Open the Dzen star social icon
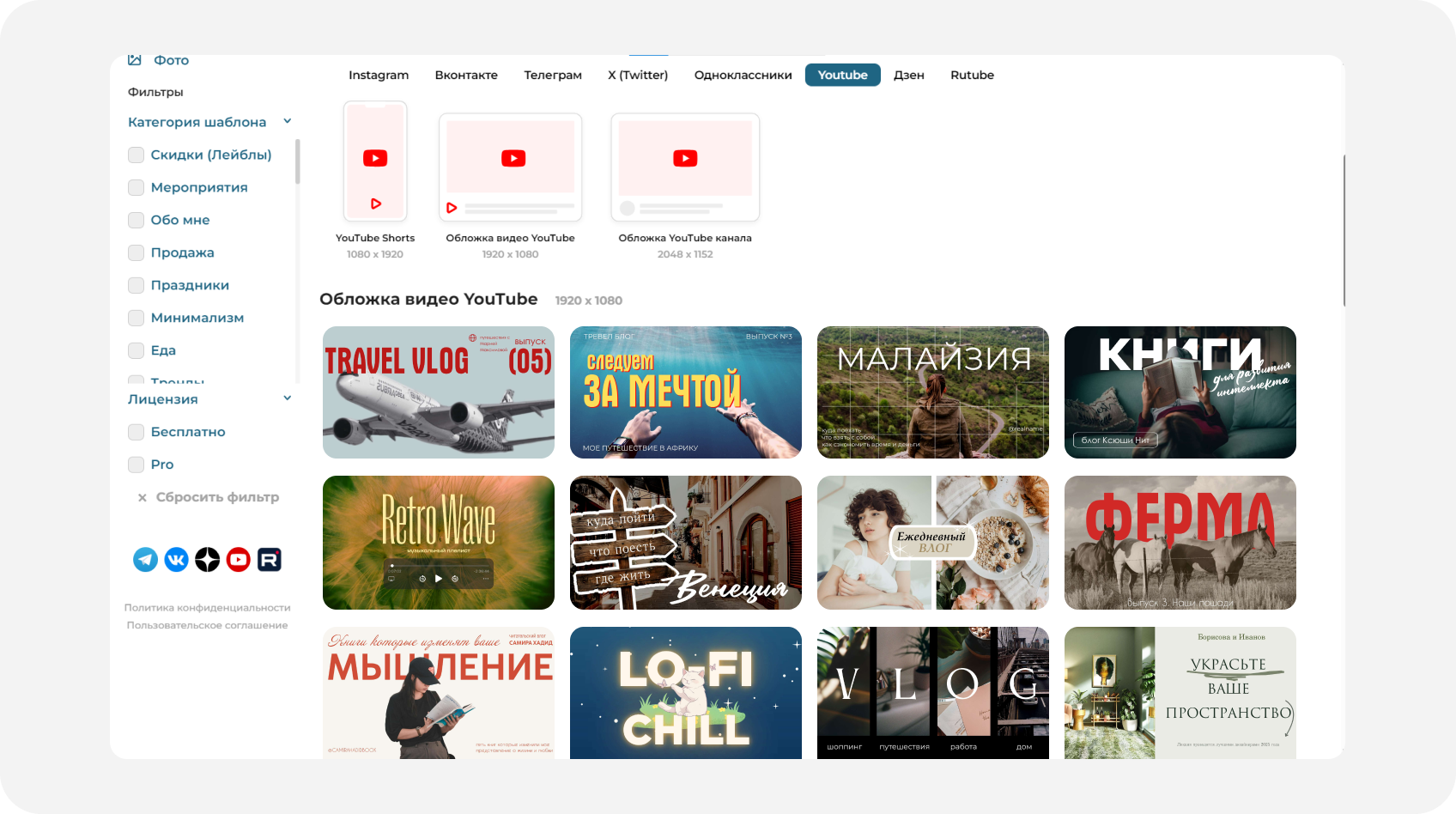1456x814 pixels. click(x=207, y=560)
